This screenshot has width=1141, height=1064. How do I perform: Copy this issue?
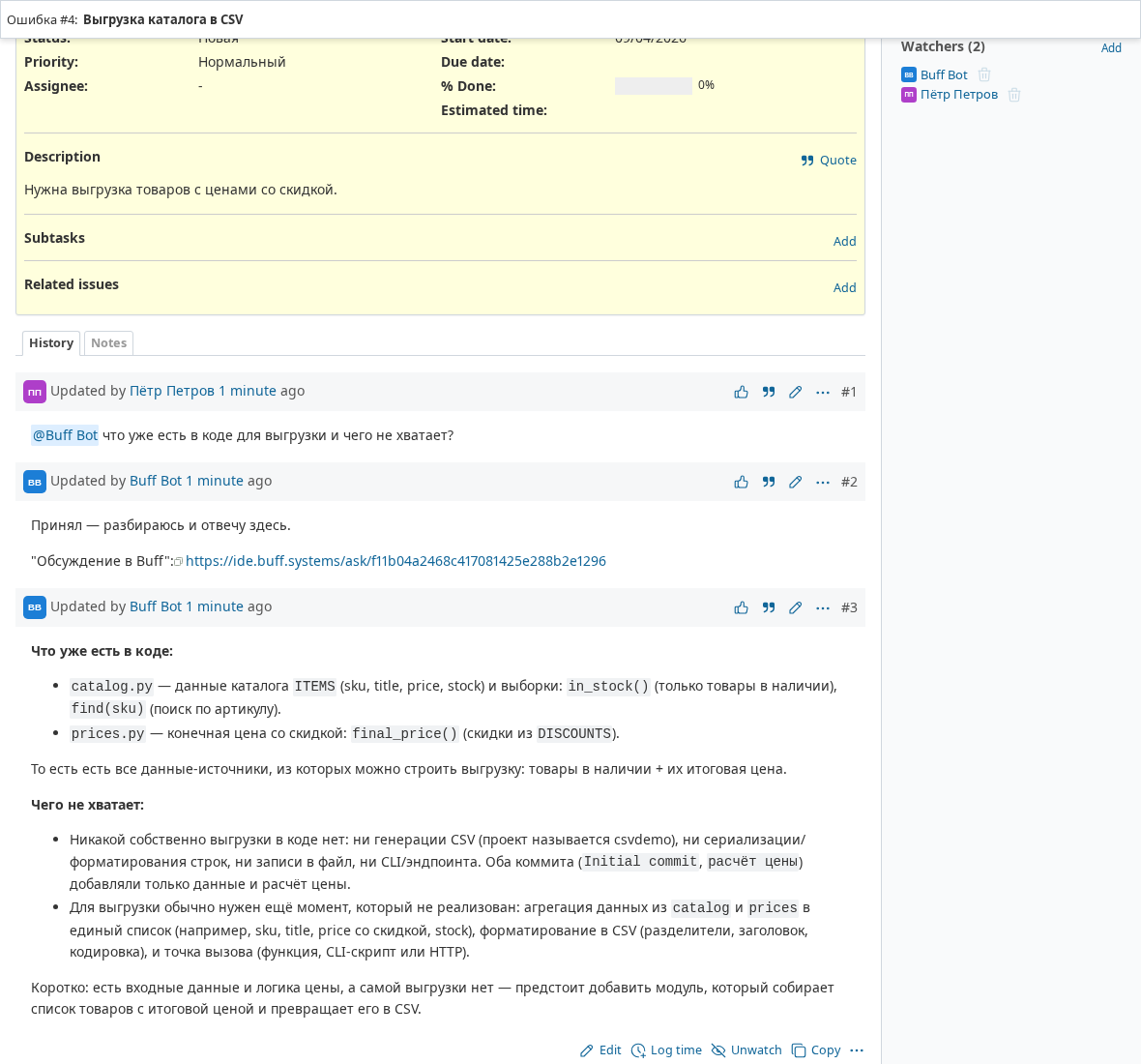pyautogui.click(x=816, y=1050)
